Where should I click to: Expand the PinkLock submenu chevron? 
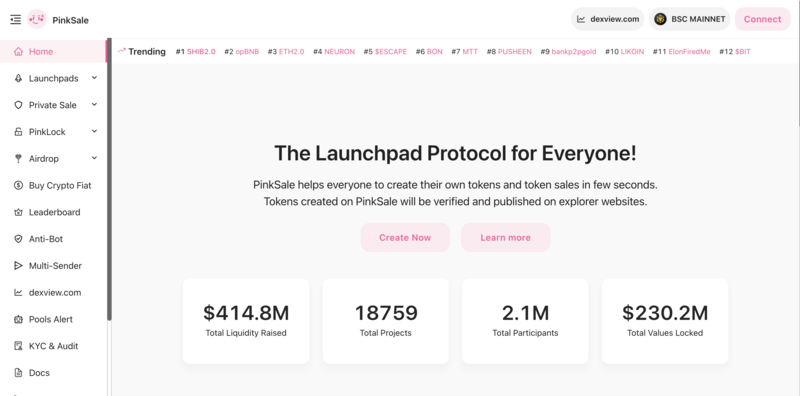[x=94, y=131]
